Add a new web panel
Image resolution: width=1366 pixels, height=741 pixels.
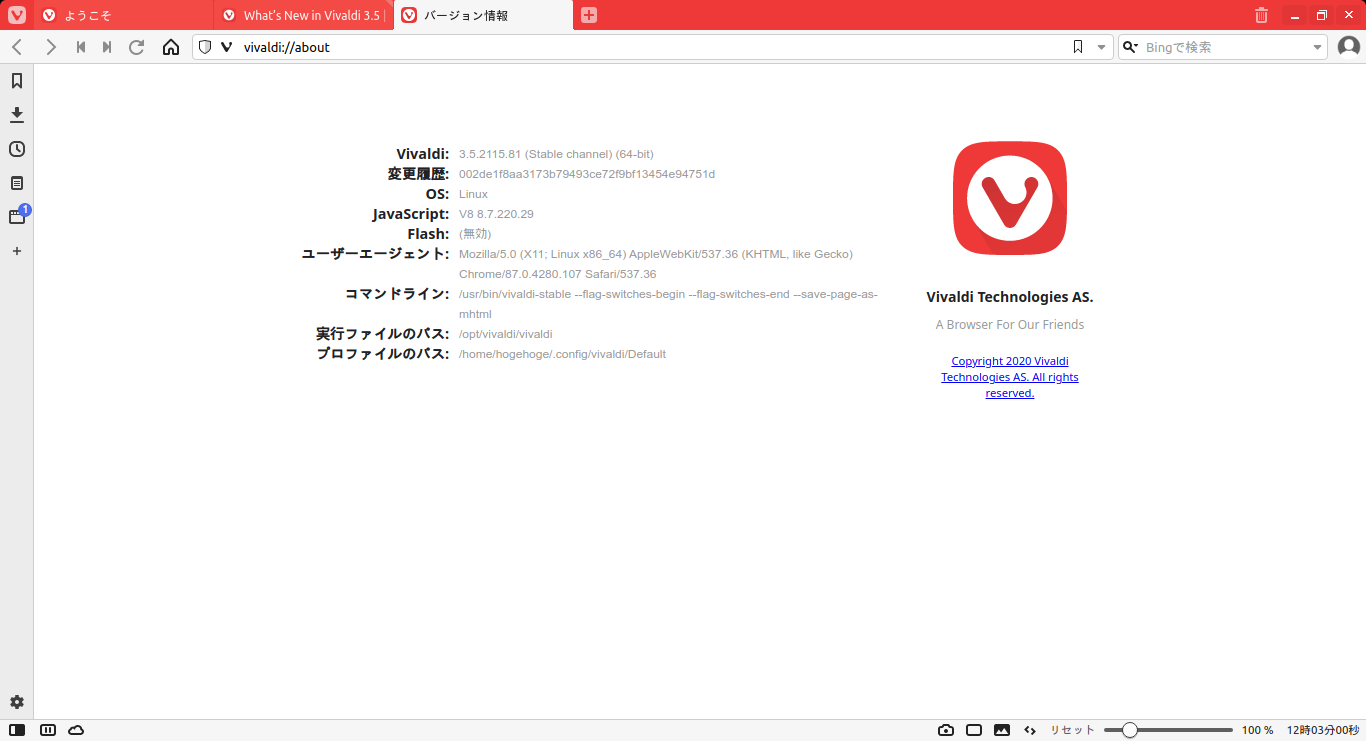(x=17, y=251)
